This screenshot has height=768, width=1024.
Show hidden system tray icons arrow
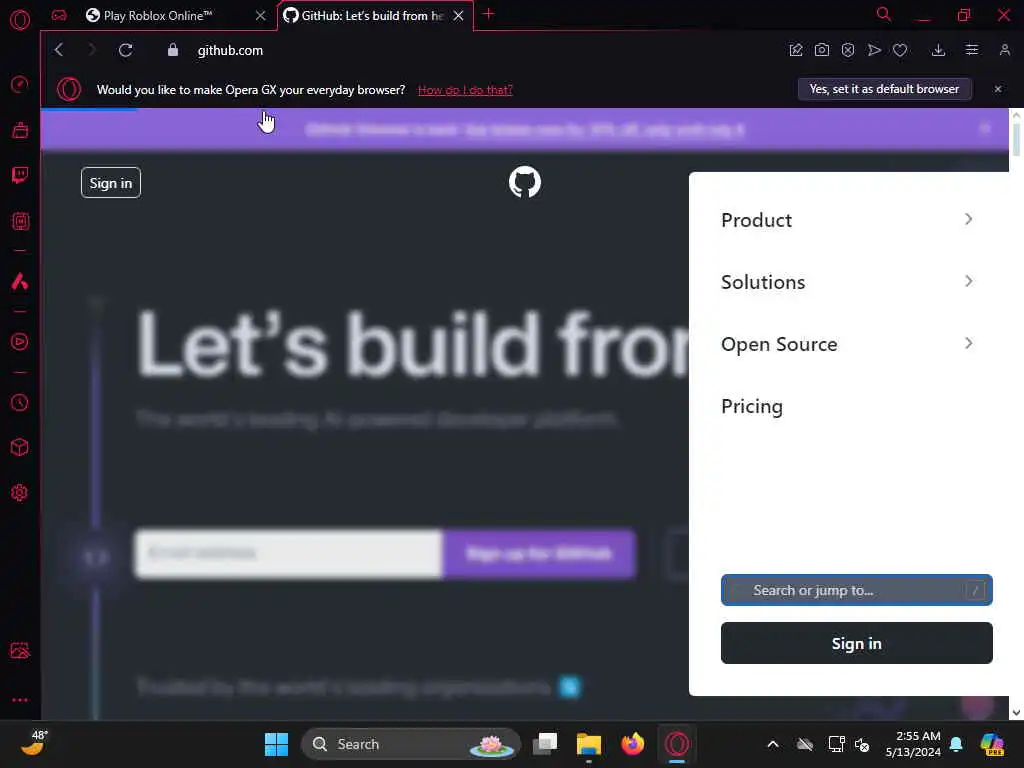click(x=773, y=744)
